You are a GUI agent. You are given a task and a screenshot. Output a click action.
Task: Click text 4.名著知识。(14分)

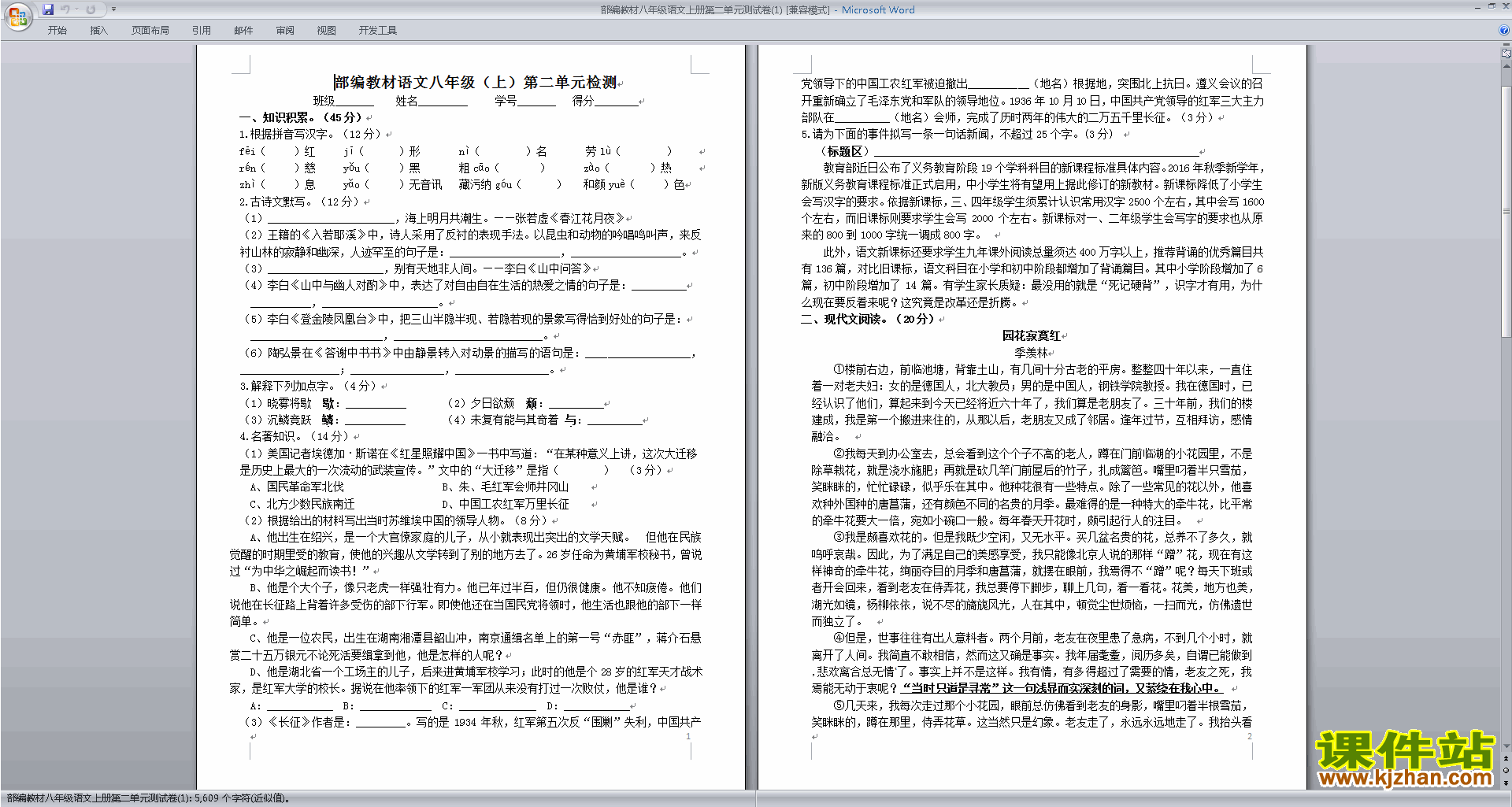click(295, 436)
